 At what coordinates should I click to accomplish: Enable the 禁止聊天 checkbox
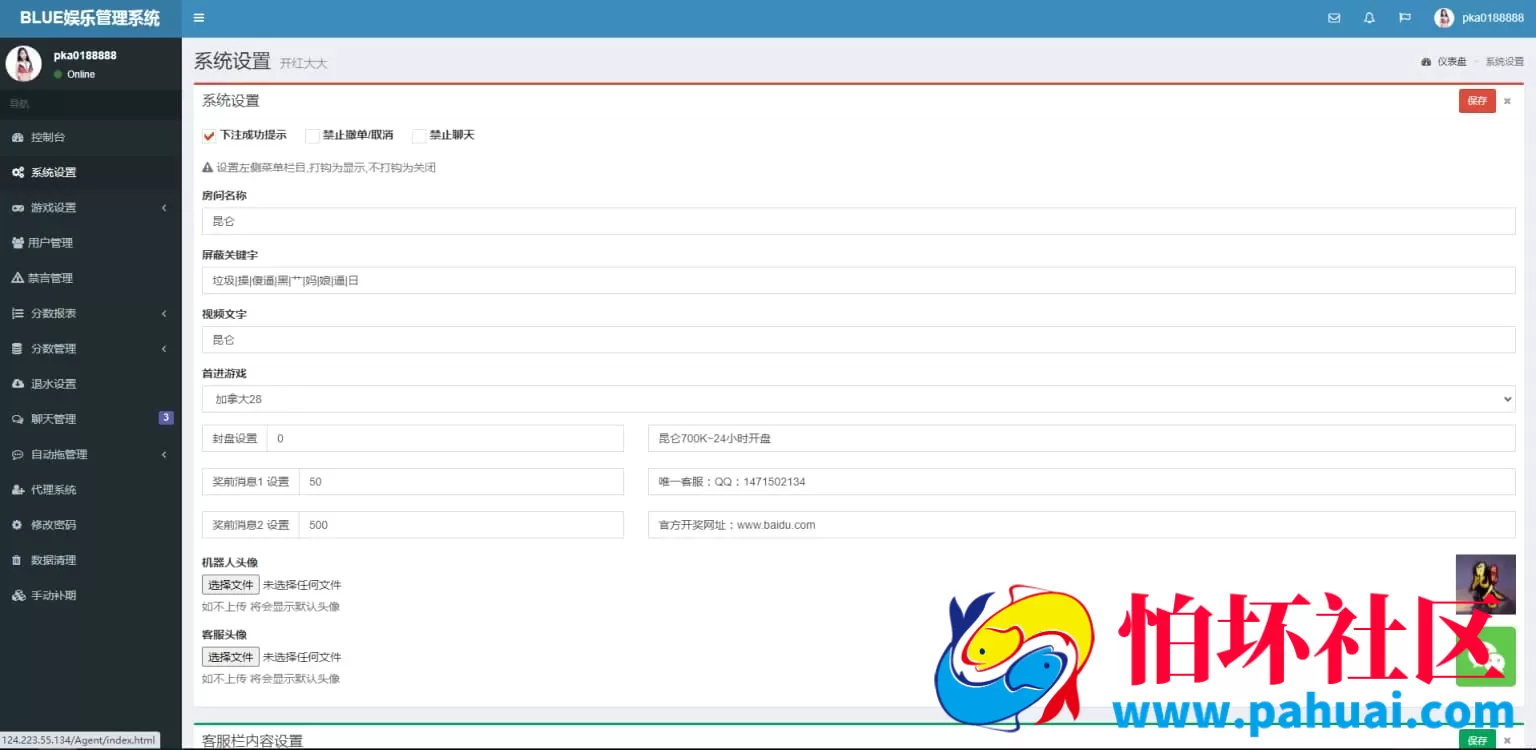click(419, 136)
